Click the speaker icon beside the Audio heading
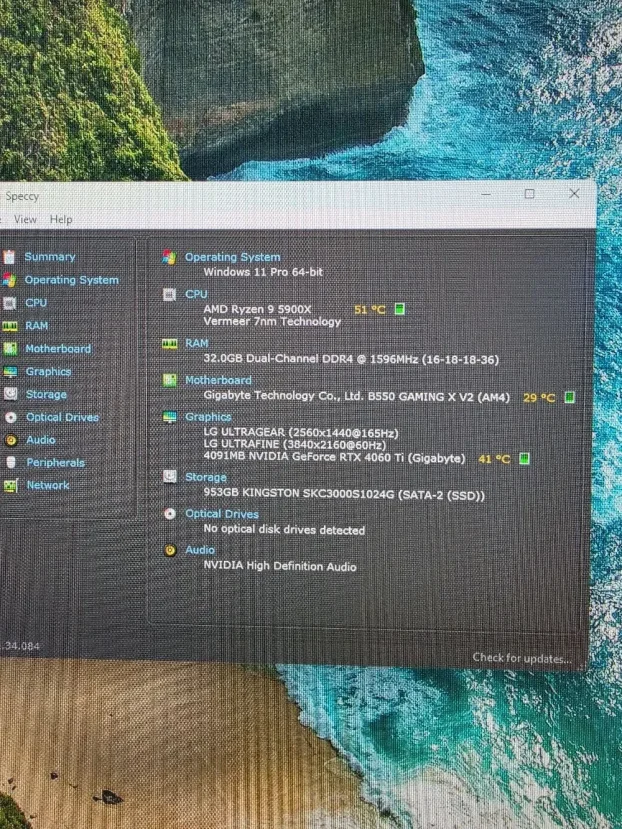The width and height of the screenshot is (622, 829). coord(170,550)
